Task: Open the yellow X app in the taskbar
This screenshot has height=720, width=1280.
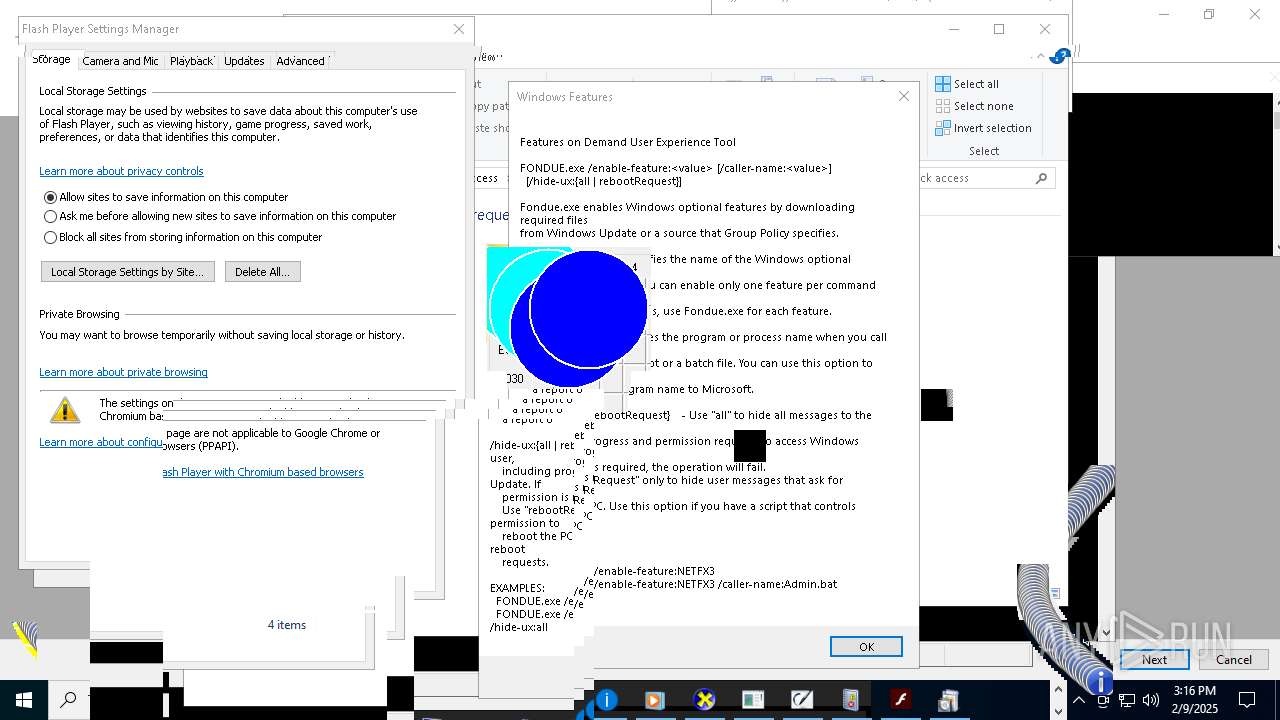Action: [x=704, y=700]
